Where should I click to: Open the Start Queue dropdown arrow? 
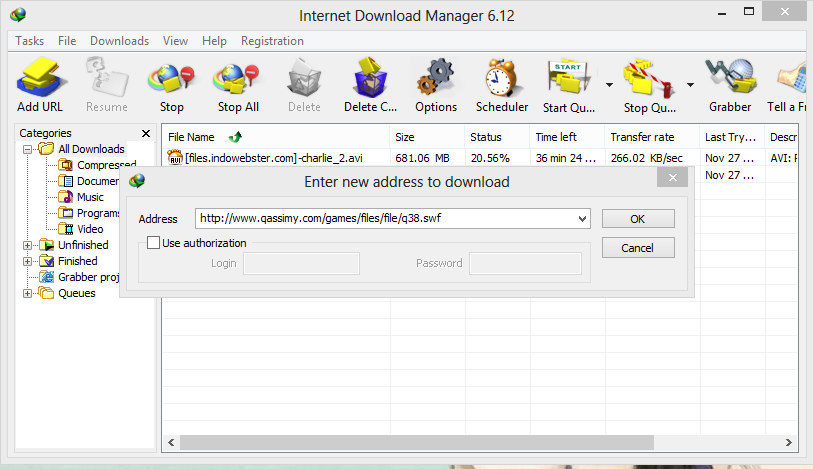tap(609, 84)
